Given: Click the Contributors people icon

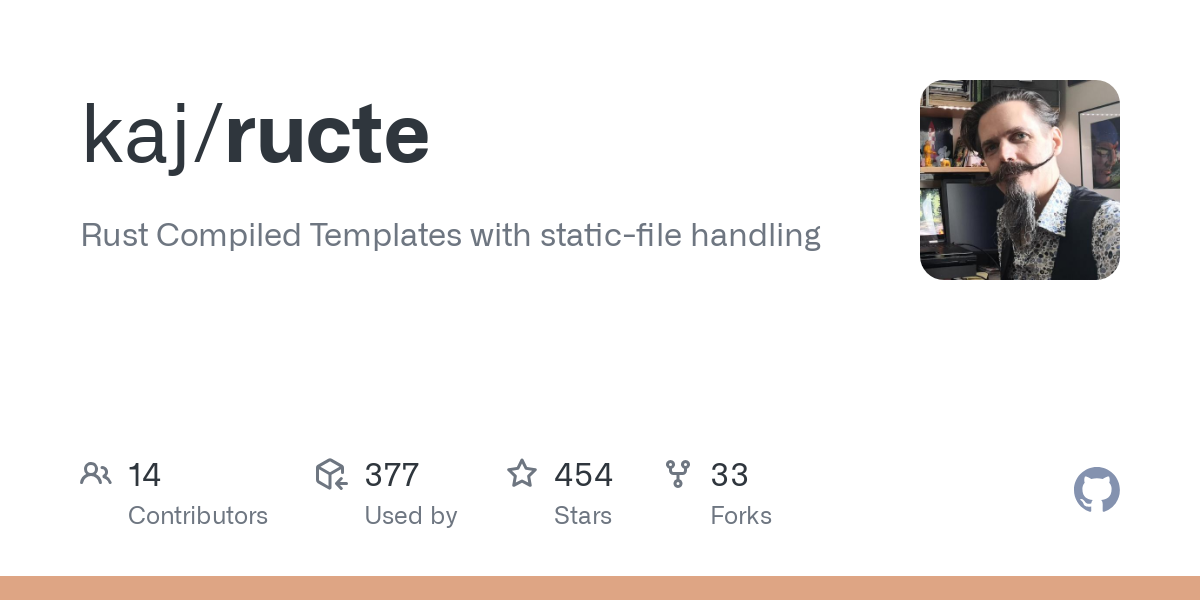Looking at the screenshot, I should (x=96, y=474).
